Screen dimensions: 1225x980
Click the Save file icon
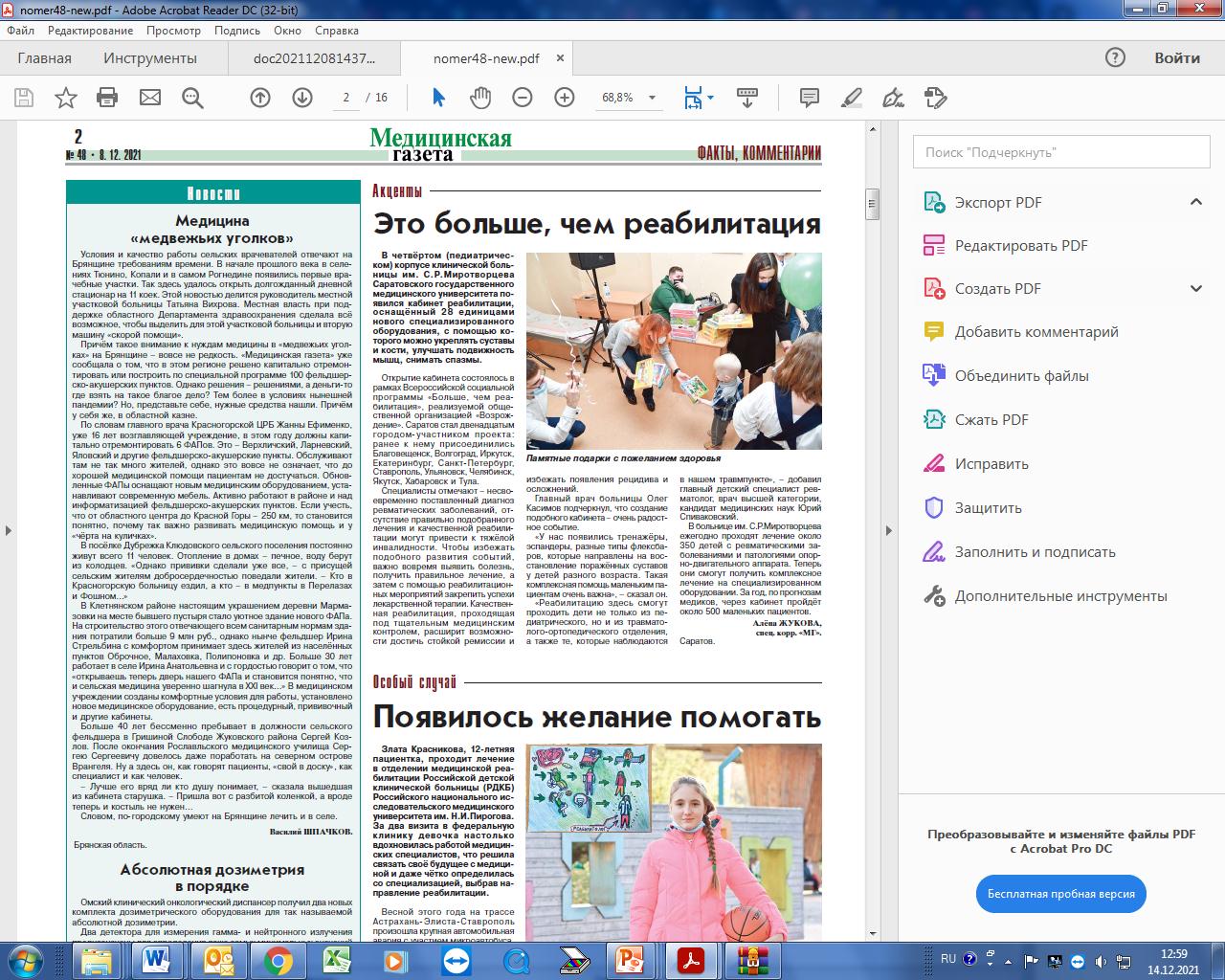click(24, 98)
